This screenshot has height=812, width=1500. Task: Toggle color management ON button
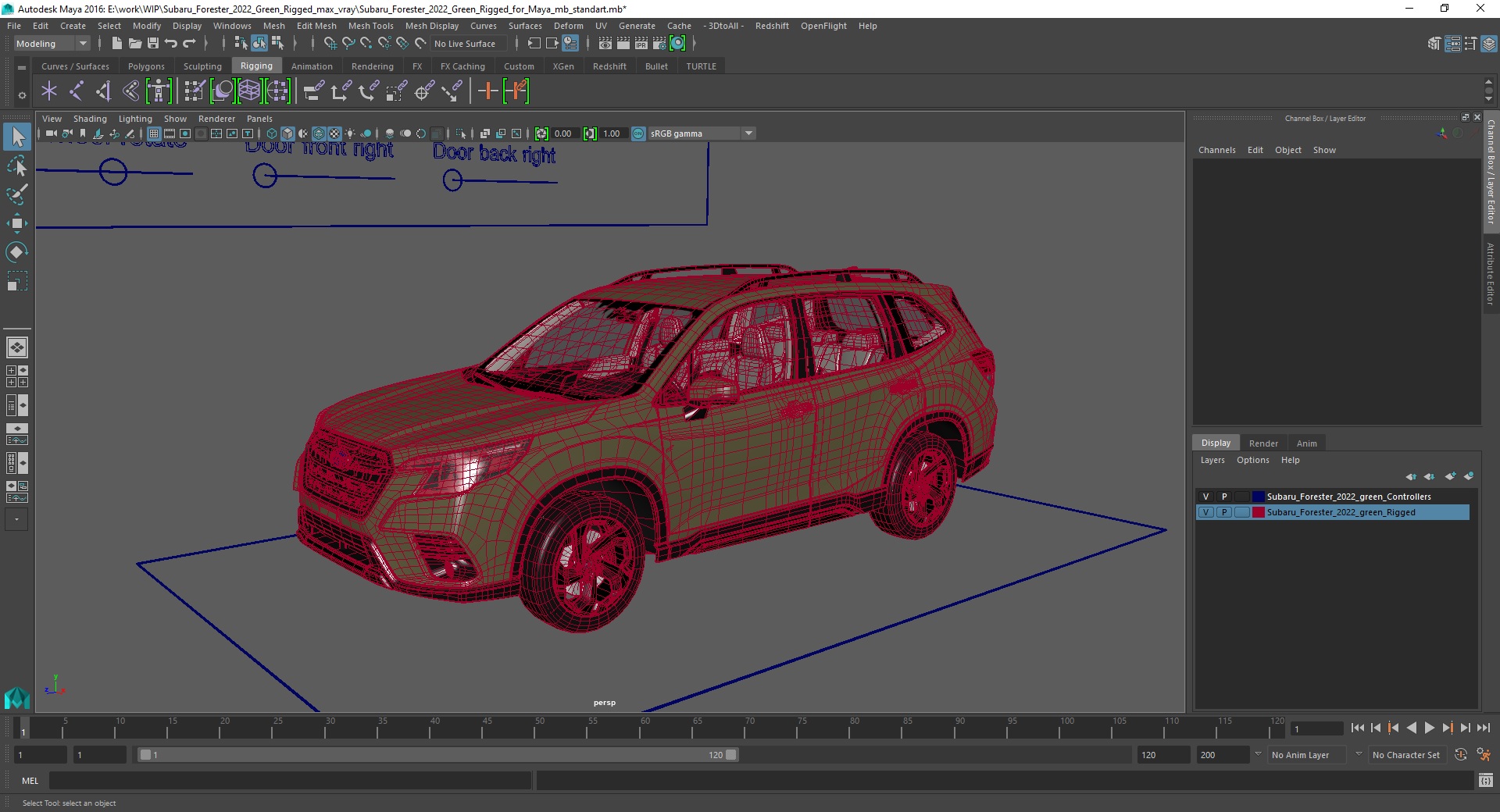[x=638, y=134]
